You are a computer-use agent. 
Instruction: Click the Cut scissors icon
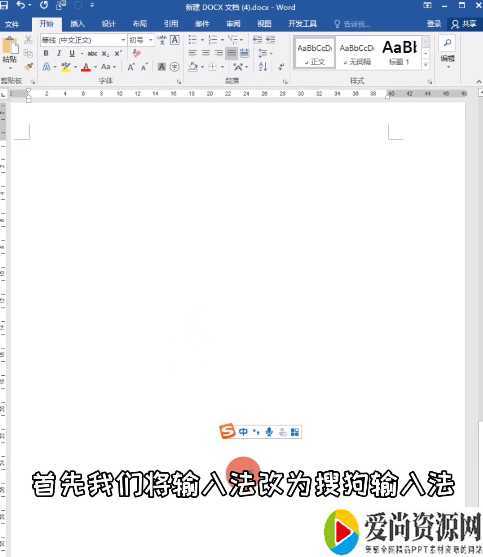28,39
